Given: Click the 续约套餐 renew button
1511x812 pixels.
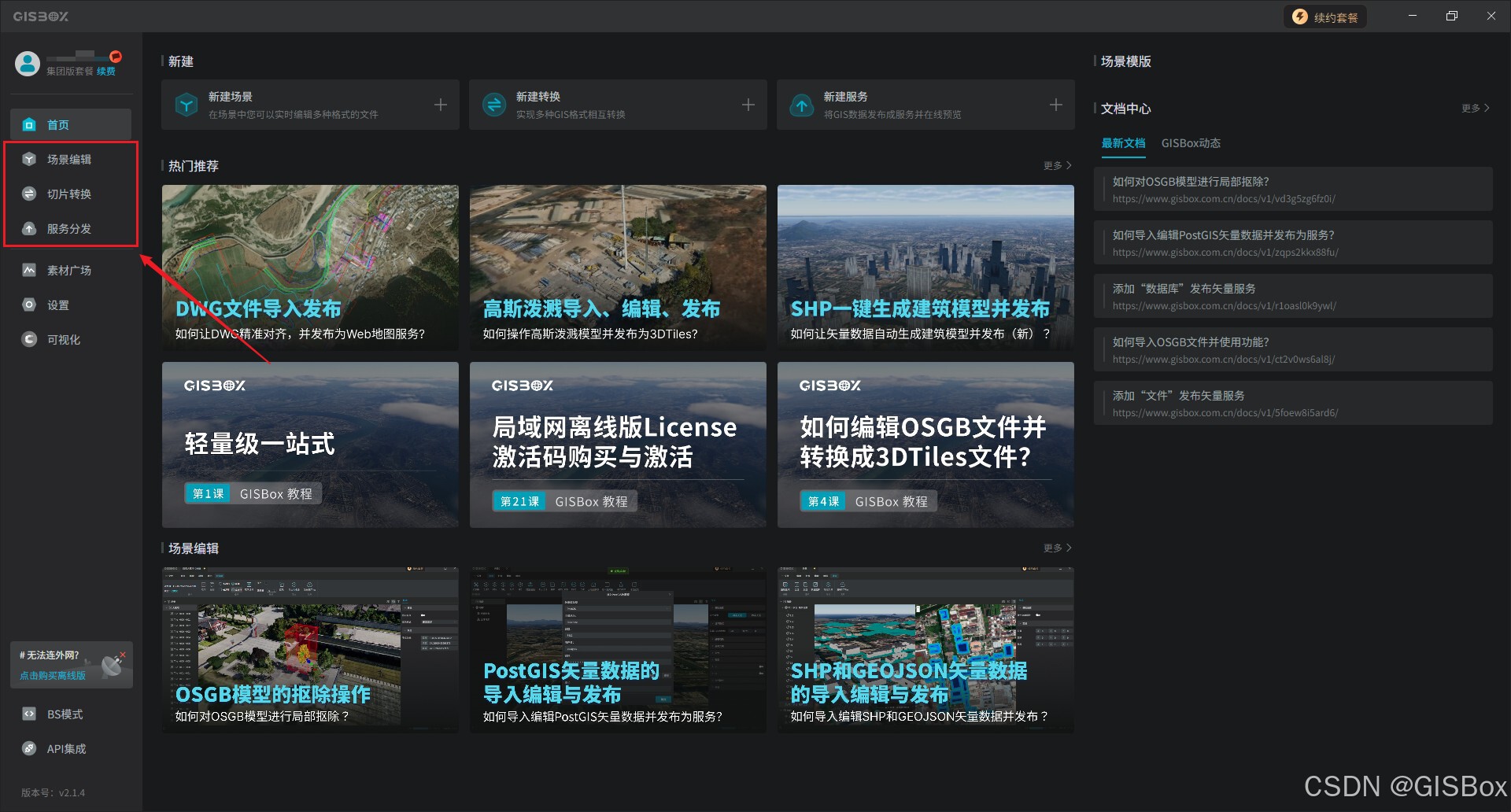Looking at the screenshot, I should pyautogui.click(x=1325, y=17).
